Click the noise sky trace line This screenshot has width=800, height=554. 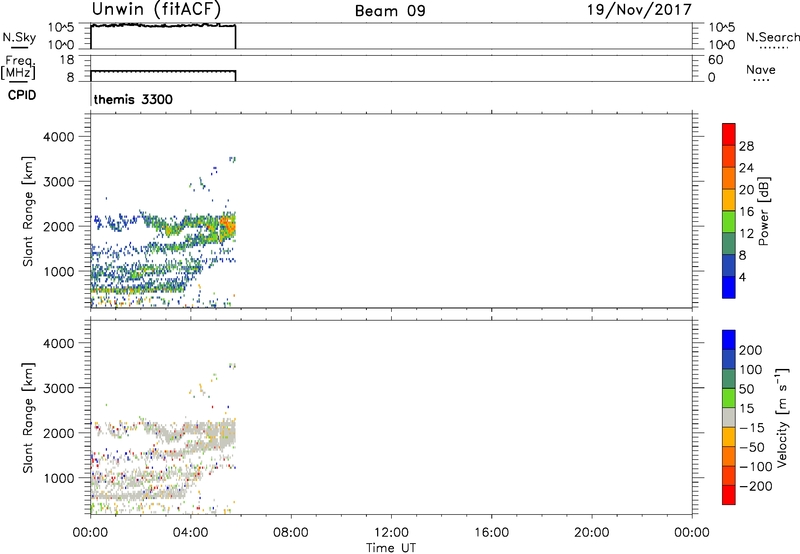(x=163, y=25)
